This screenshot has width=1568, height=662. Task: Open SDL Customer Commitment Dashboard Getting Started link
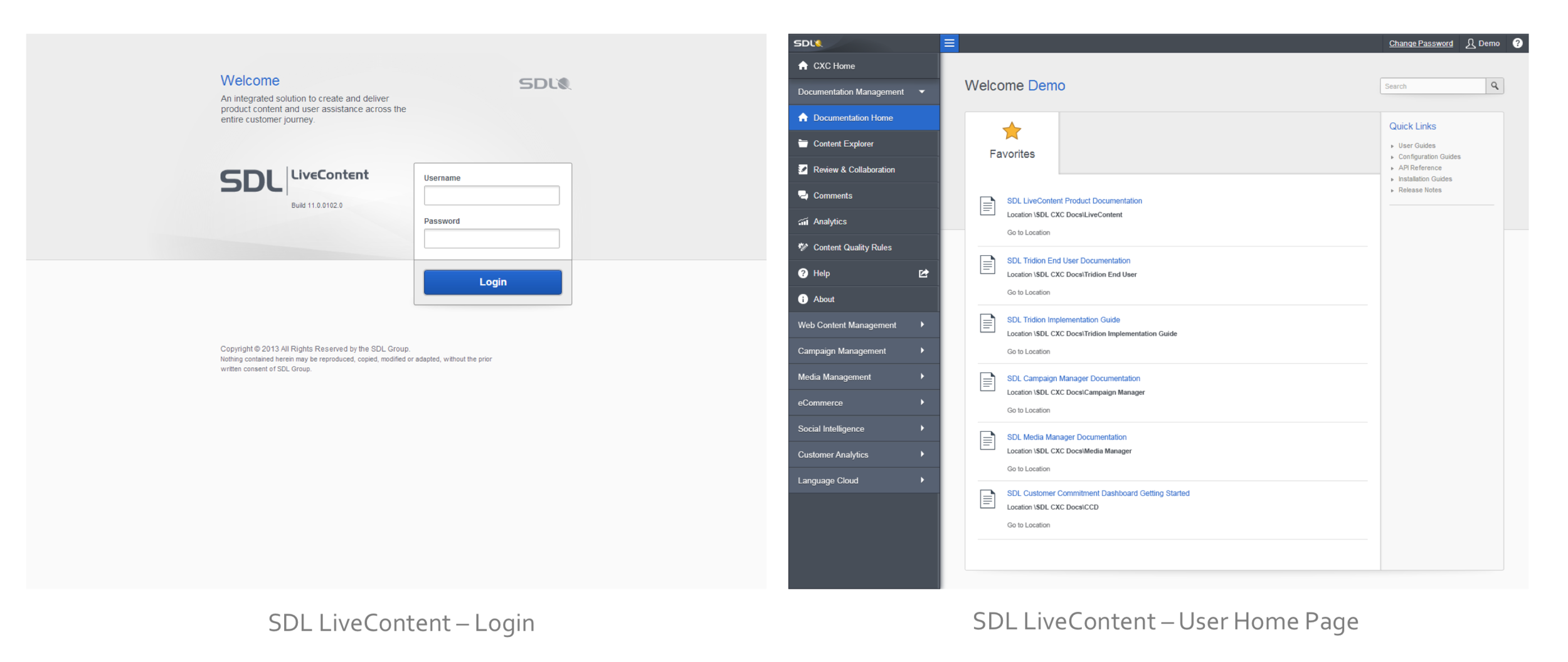click(1098, 493)
